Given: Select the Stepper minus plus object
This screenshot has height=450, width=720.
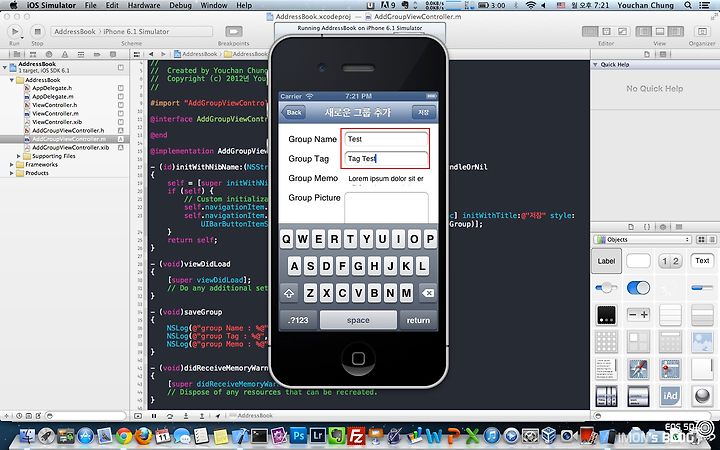Looking at the screenshot, I should pos(638,315).
